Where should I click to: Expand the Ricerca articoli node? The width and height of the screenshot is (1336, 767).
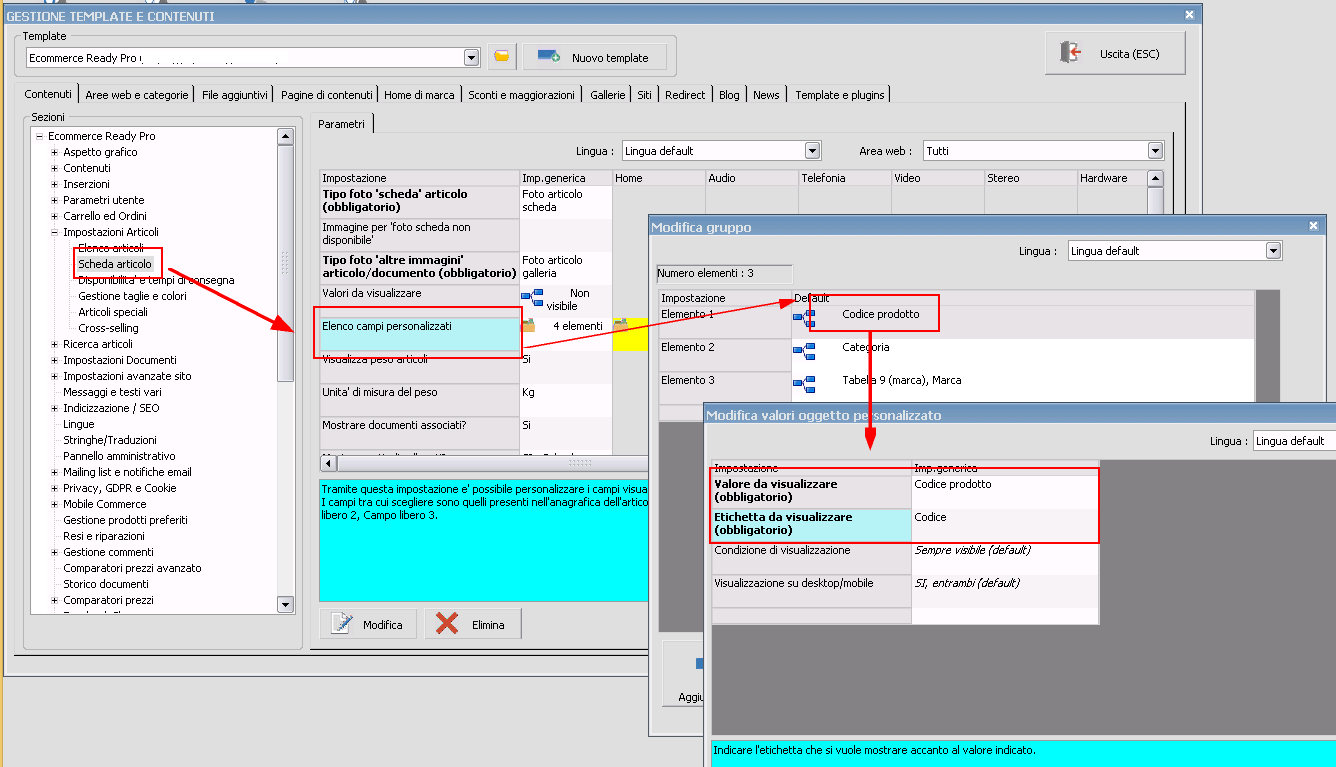click(55, 344)
